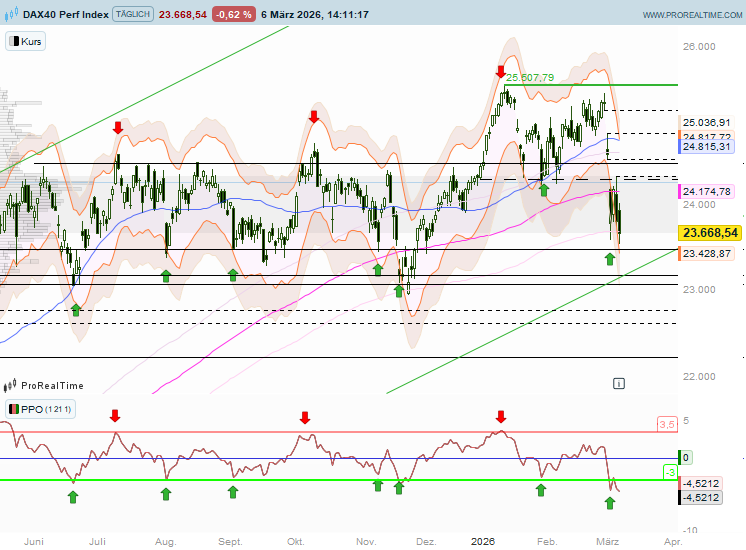Screen dimensions: 746x550
Task: Click the candlestick icon at top left
Action: pyautogui.click(x=14, y=15)
